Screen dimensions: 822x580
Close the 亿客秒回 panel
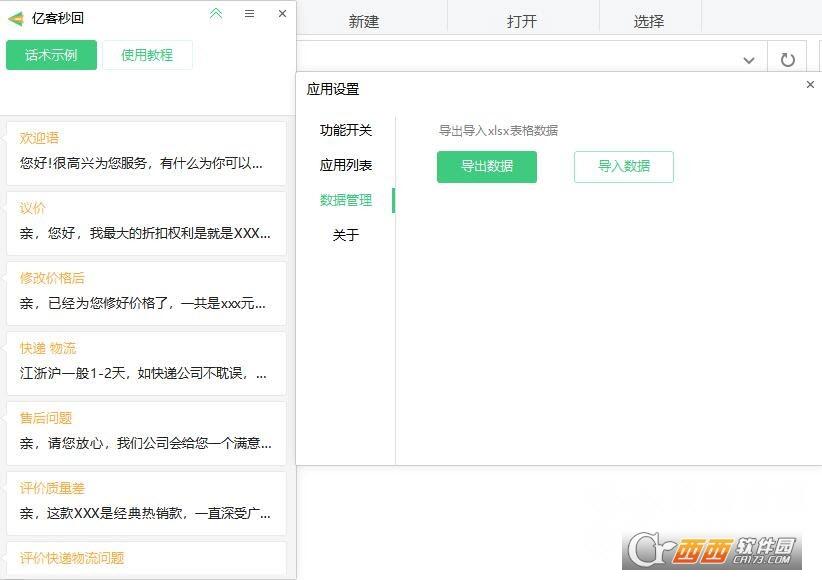(282, 14)
